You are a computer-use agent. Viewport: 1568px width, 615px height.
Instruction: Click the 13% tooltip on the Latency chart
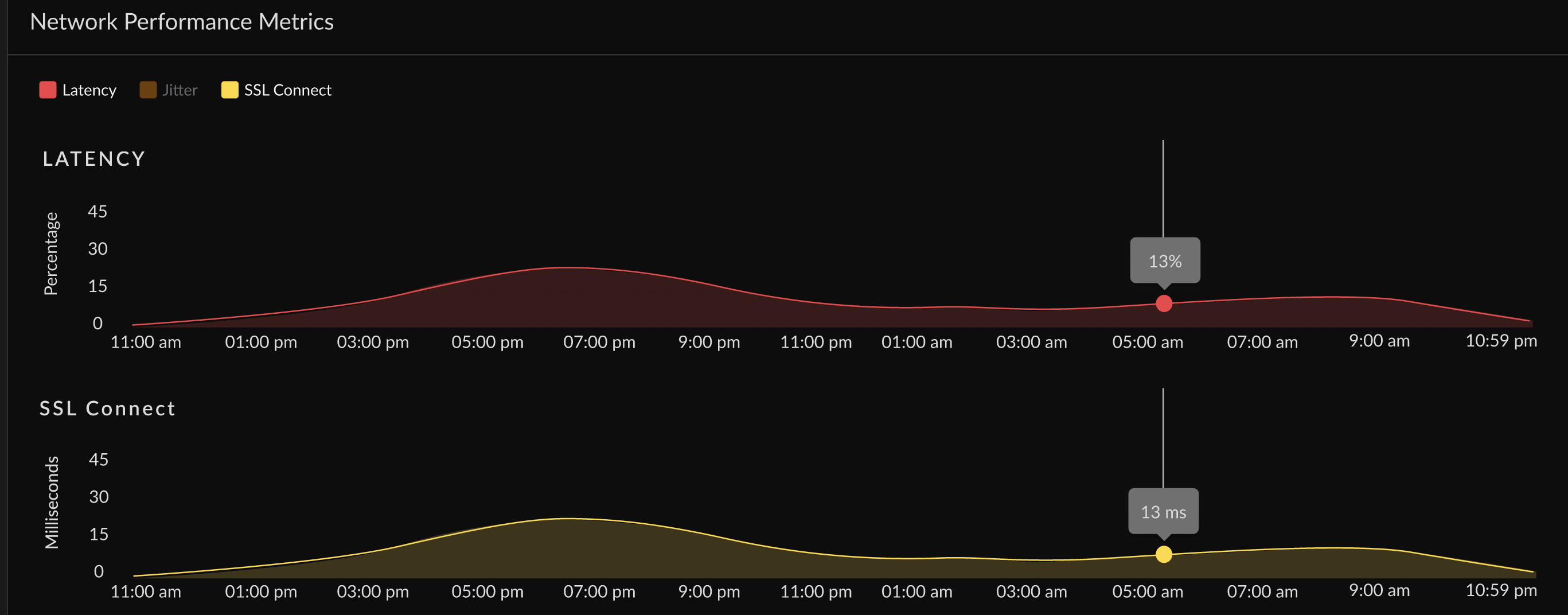1164,260
